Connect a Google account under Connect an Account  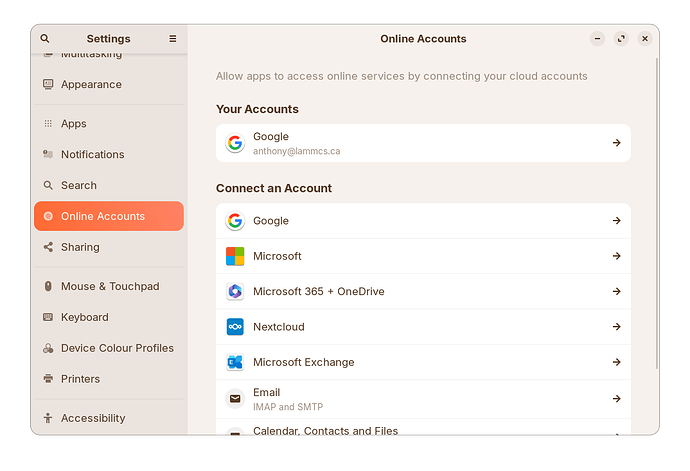(x=420, y=221)
